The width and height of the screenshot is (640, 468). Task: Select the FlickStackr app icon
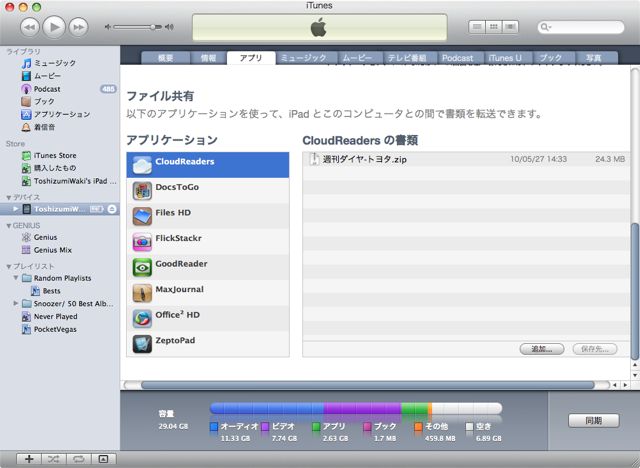[142, 242]
